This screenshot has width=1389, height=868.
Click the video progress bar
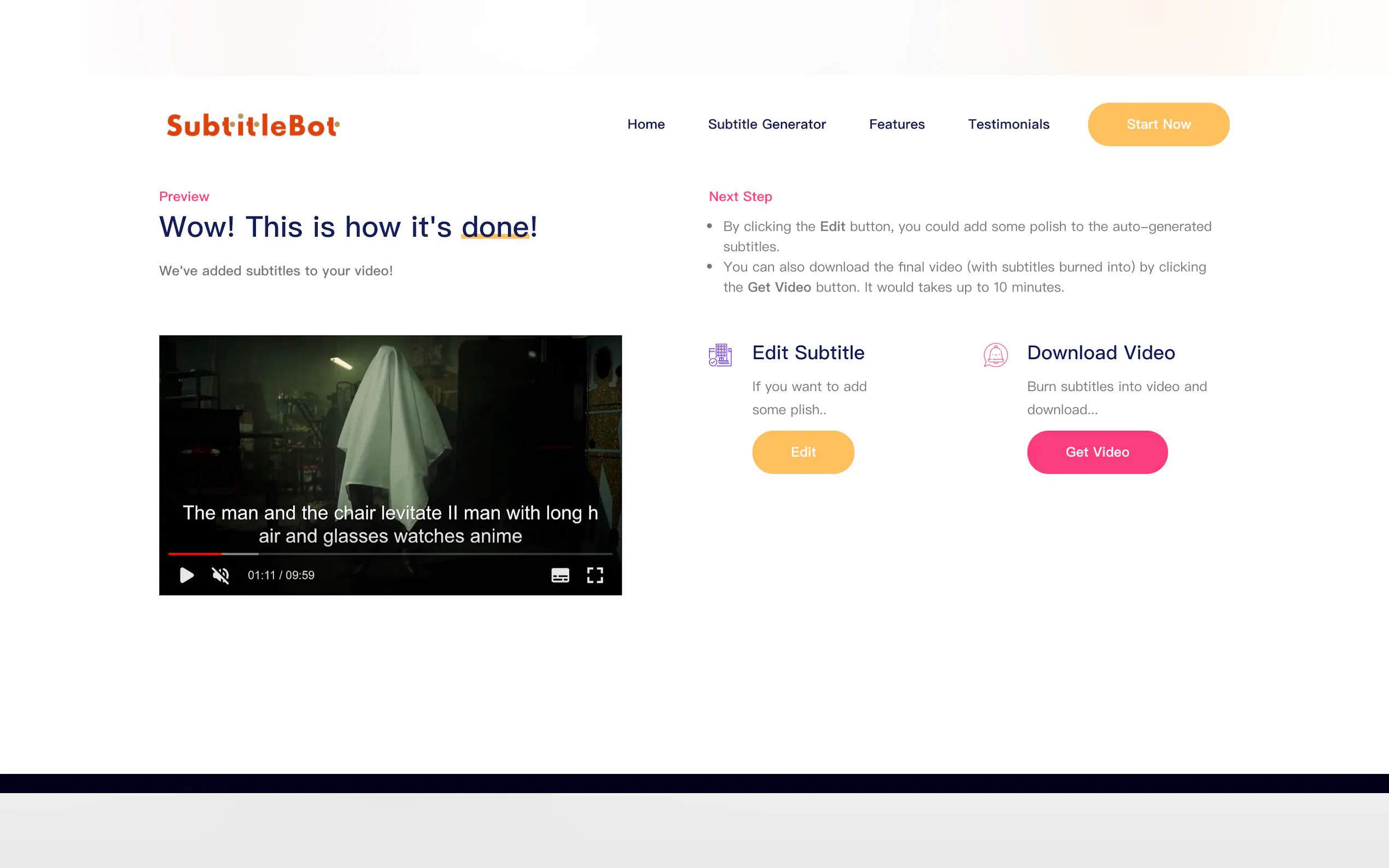pyautogui.click(x=390, y=554)
